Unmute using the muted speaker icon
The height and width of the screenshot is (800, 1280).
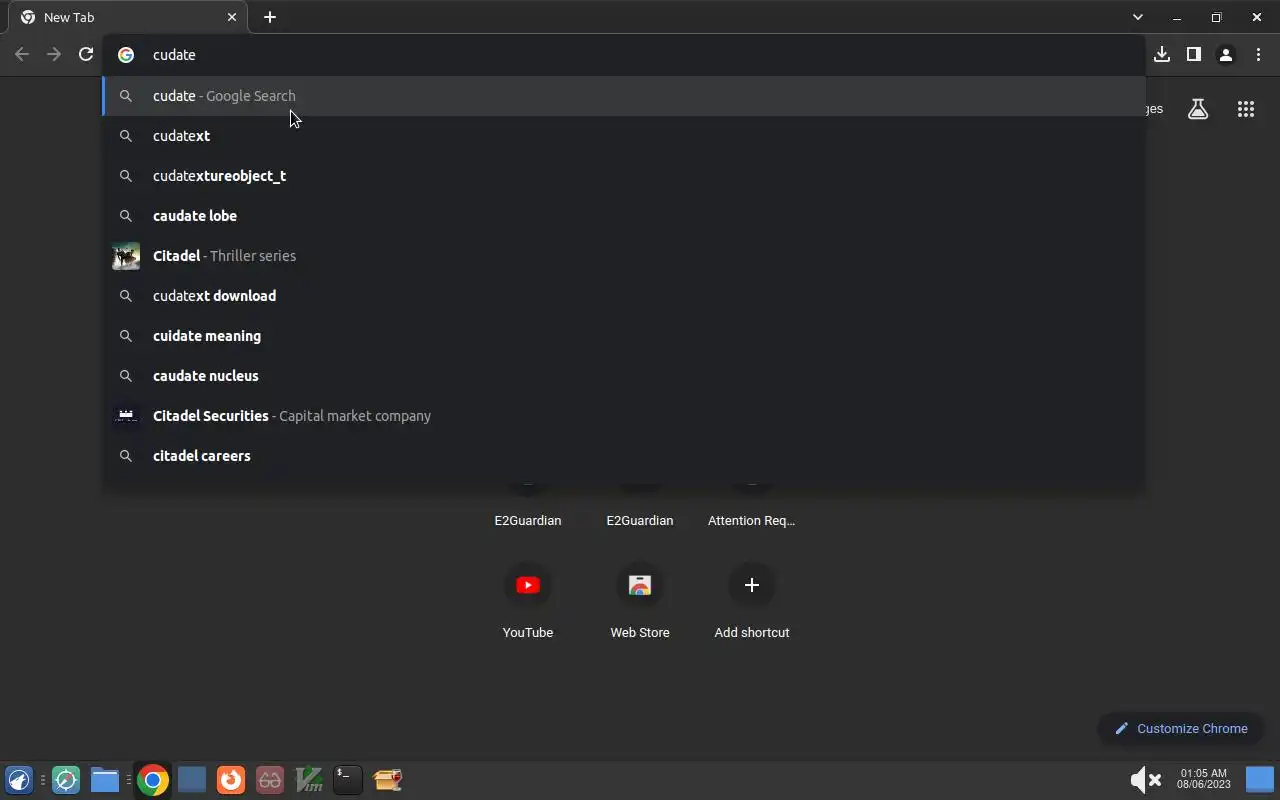pos(1145,780)
